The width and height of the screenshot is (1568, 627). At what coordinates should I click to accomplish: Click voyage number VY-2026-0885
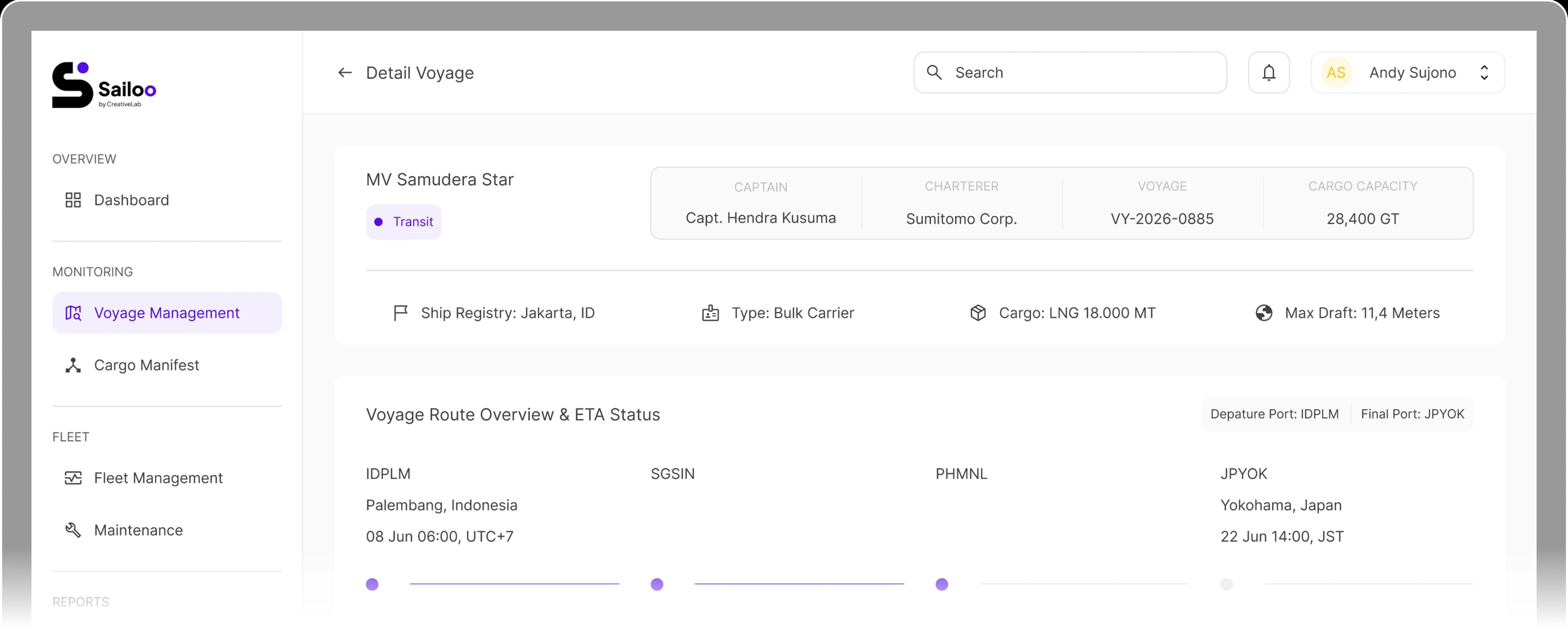(x=1162, y=218)
